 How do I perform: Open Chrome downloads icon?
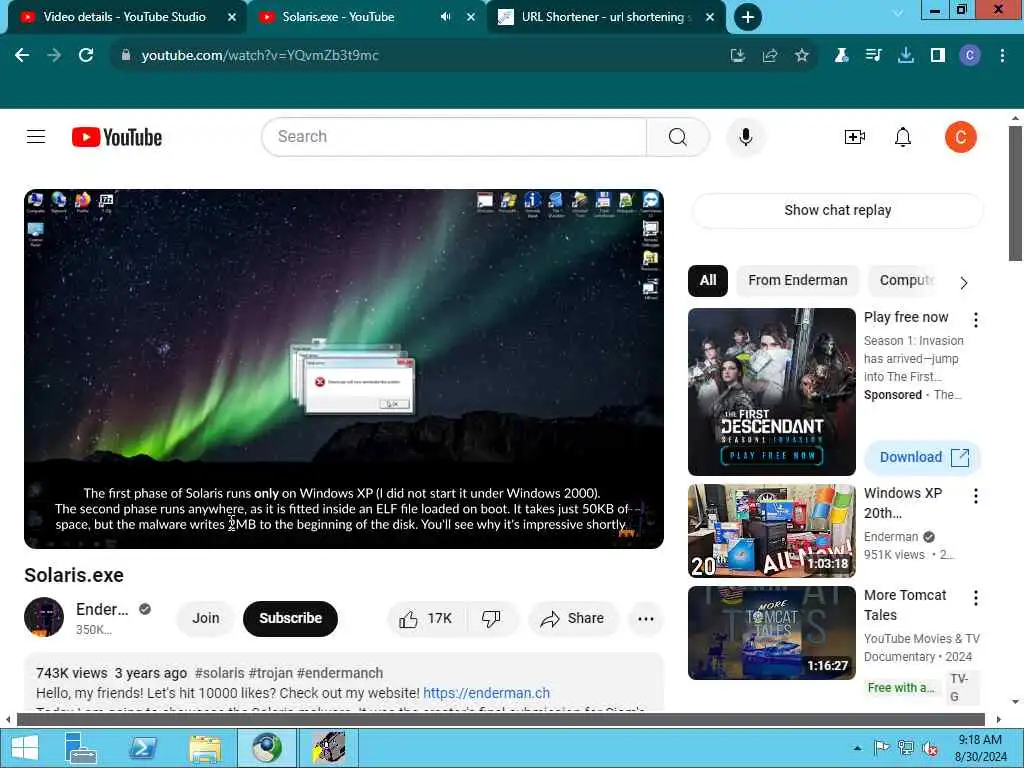[x=906, y=56]
